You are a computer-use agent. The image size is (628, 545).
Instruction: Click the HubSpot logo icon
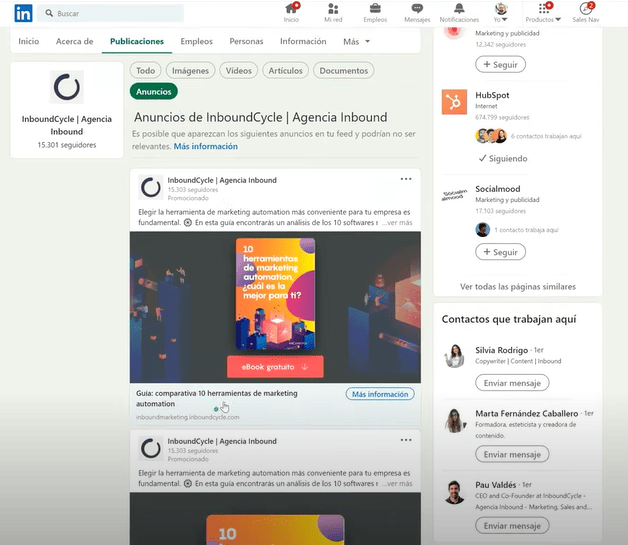pyautogui.click(x=454, y=102)
